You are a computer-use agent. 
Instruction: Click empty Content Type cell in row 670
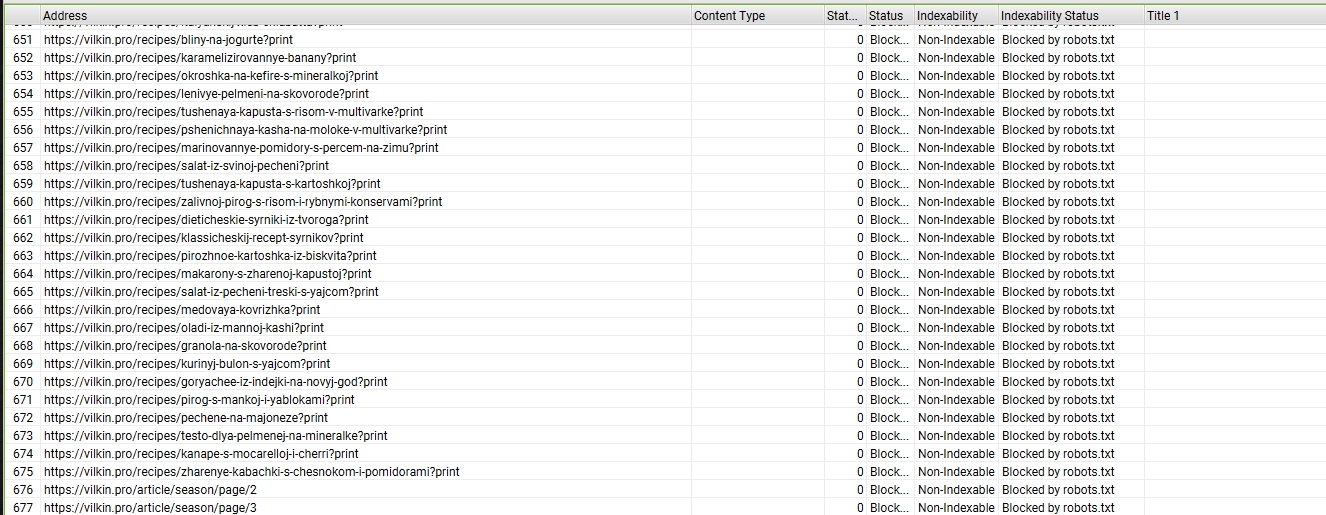pyautogui.click(x=758, y=382)
